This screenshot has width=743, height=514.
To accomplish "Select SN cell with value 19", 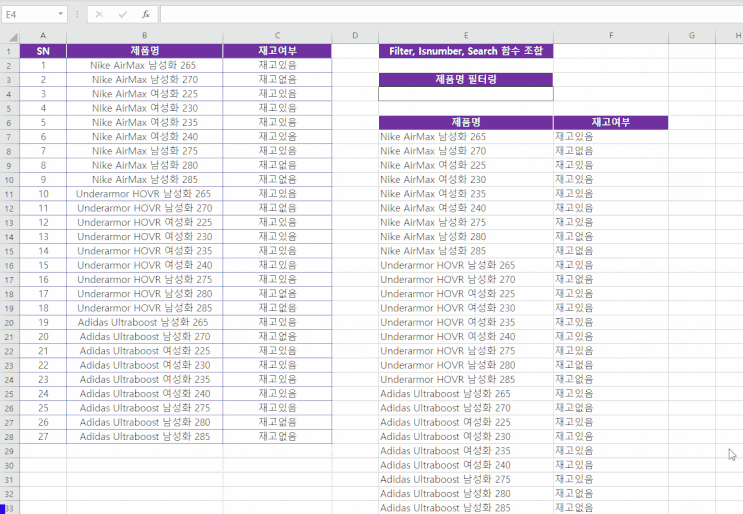I will (x=43, y=322).
